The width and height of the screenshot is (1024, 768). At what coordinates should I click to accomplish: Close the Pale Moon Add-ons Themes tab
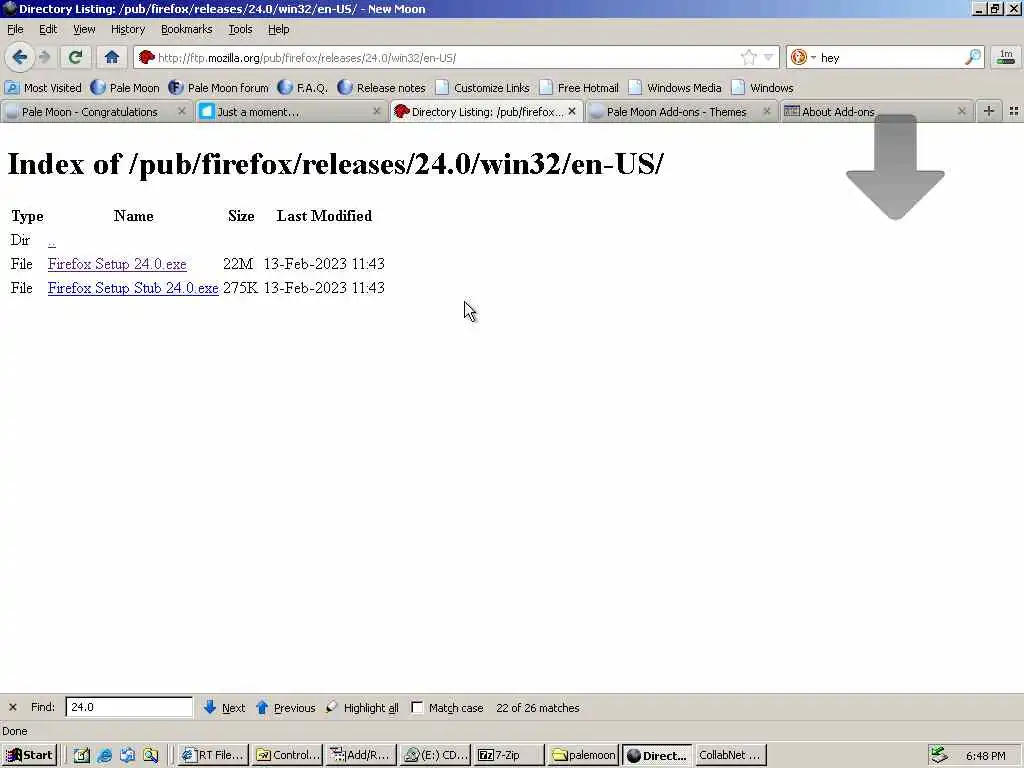767,112
